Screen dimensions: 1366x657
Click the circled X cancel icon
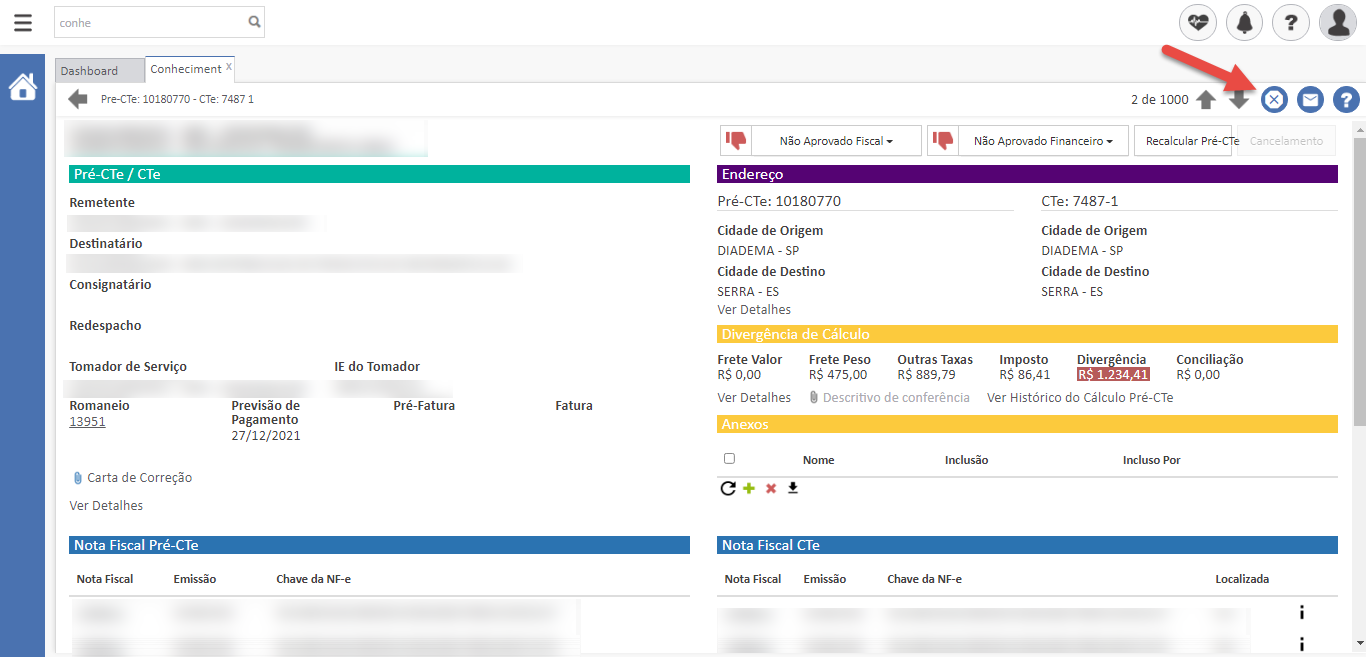(x=1273, y=99)
